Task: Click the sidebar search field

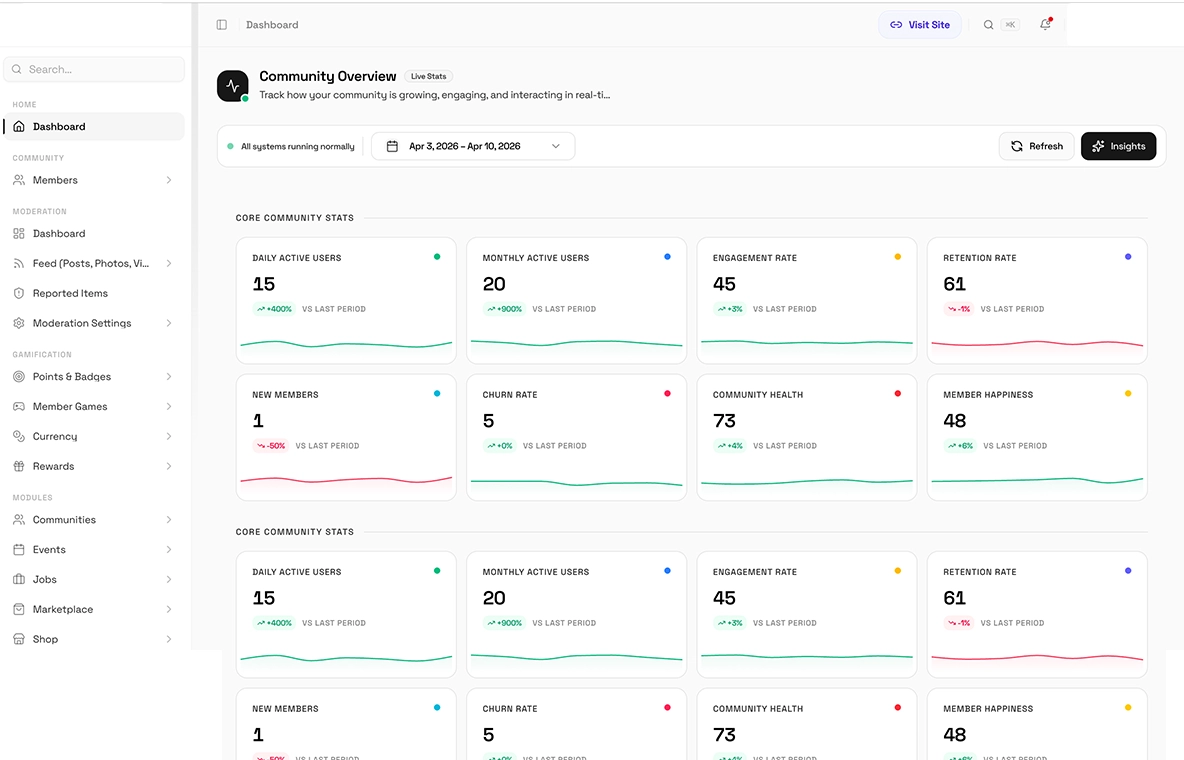Action: (95, 70)
